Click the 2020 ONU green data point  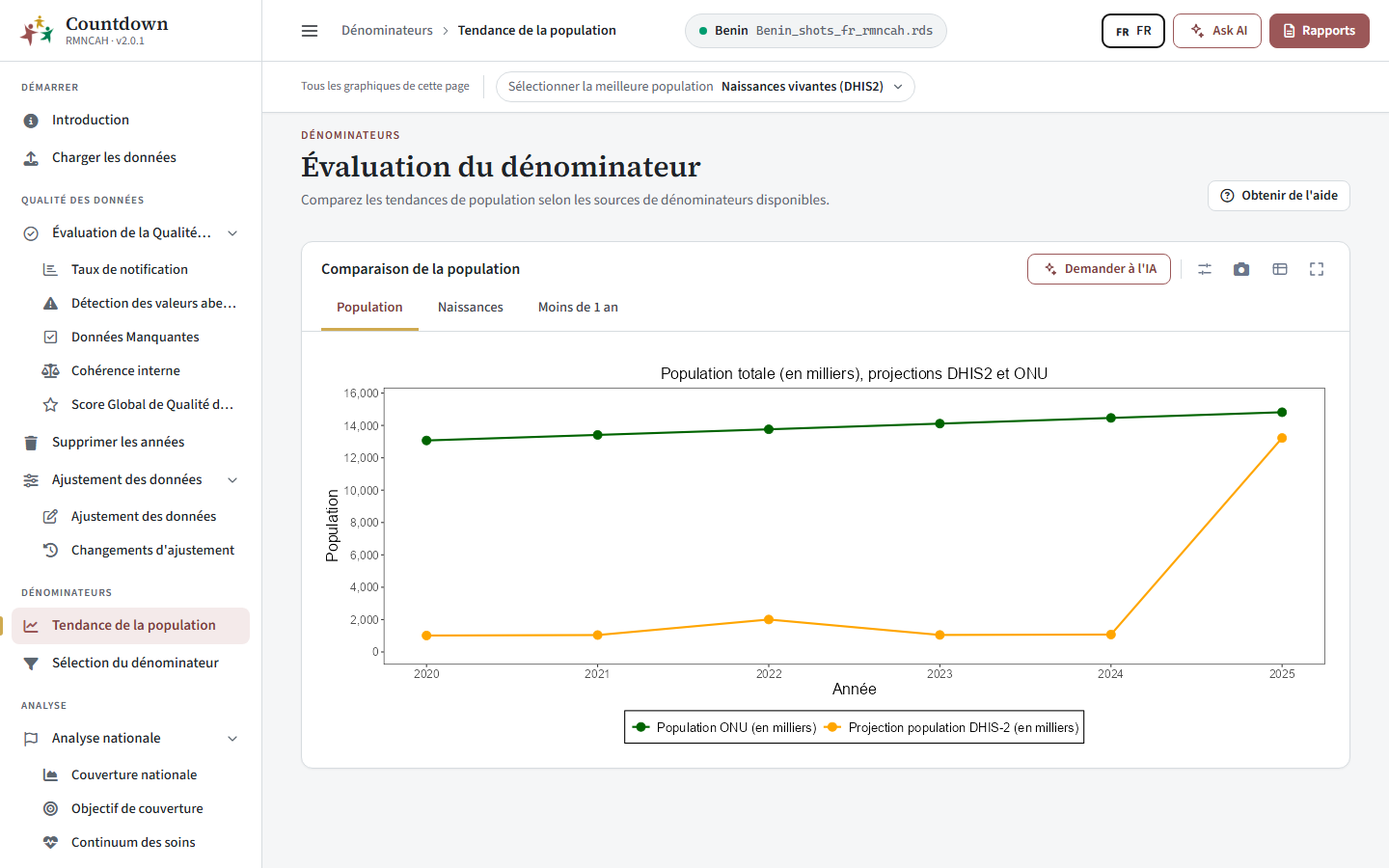426,441
